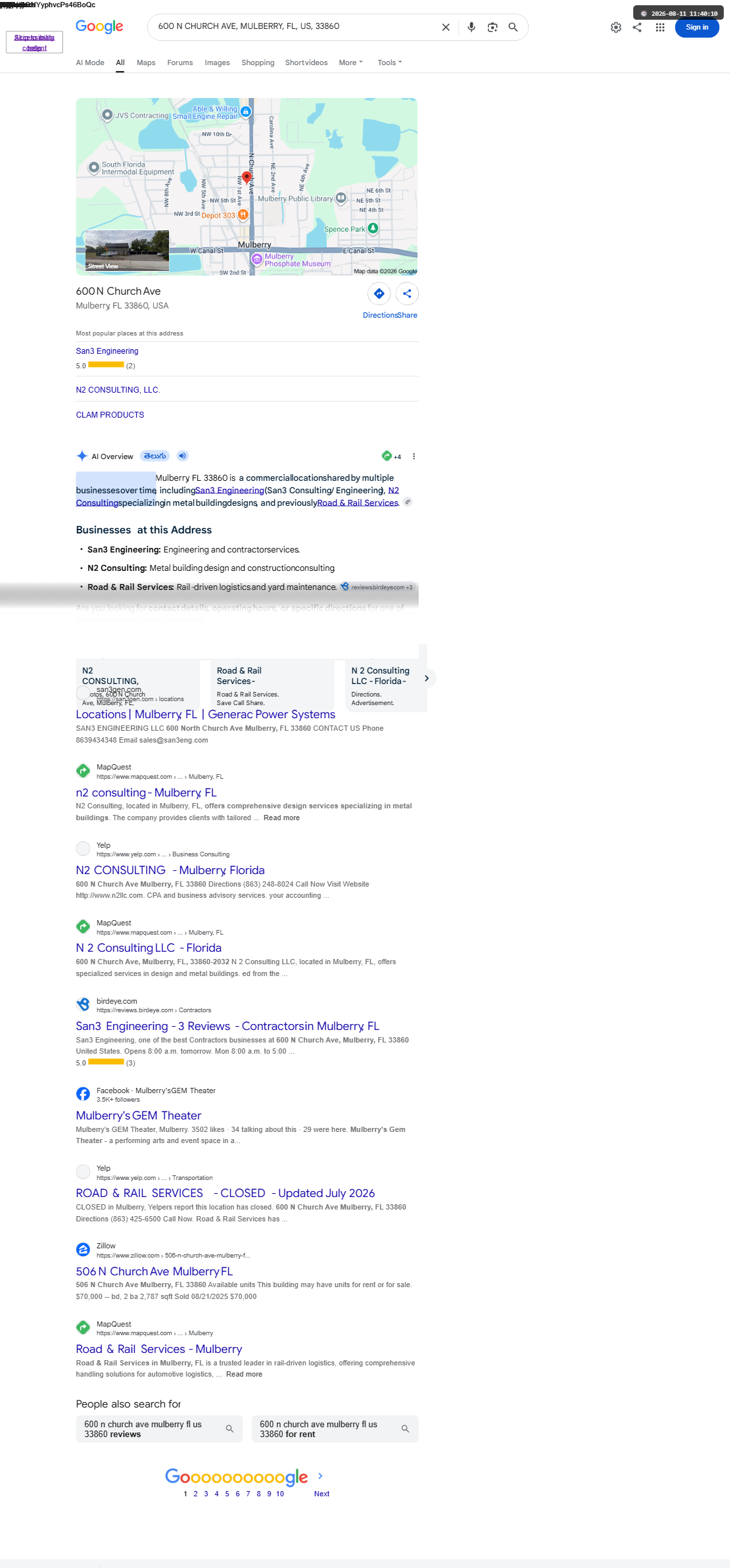Click the magnifier search button
This screenshot has height=1568, width=739.
tap(513, 27)
